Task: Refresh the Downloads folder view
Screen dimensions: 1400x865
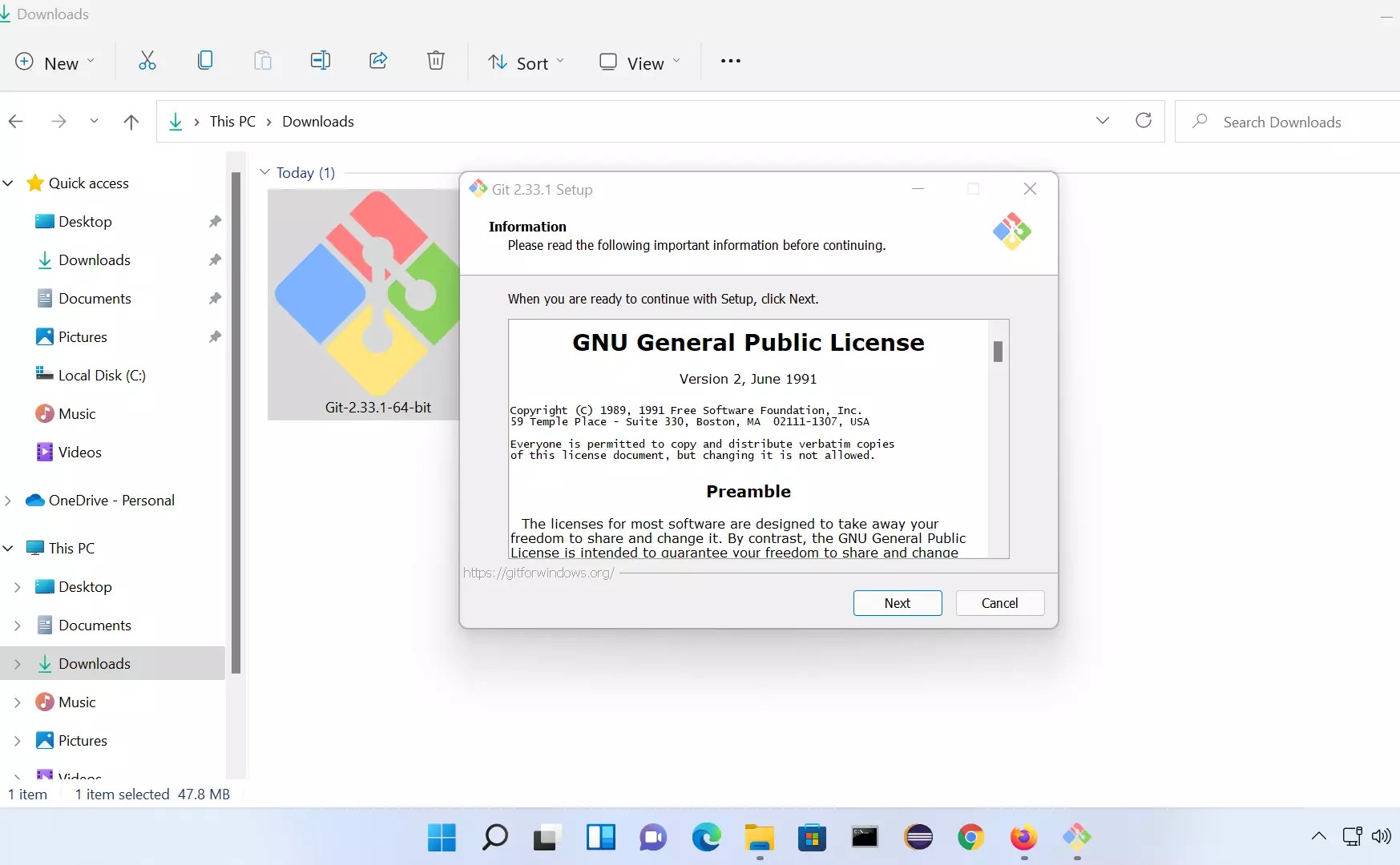Action: tap(1144, 121)
